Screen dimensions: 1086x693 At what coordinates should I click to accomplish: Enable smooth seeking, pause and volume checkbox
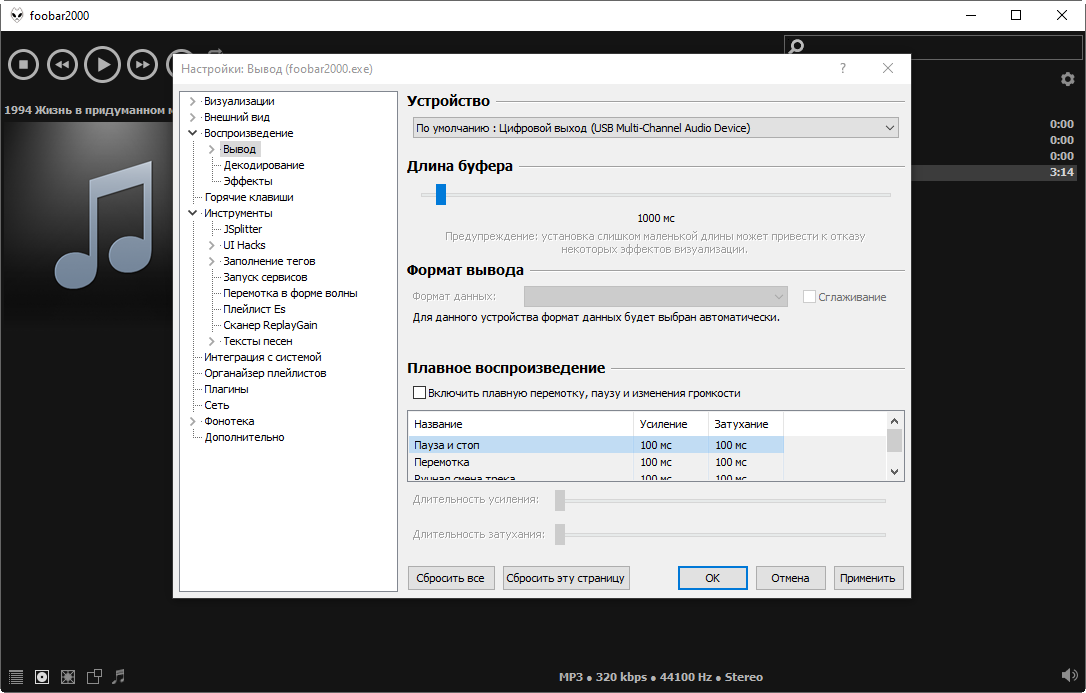tap(420, 393)
